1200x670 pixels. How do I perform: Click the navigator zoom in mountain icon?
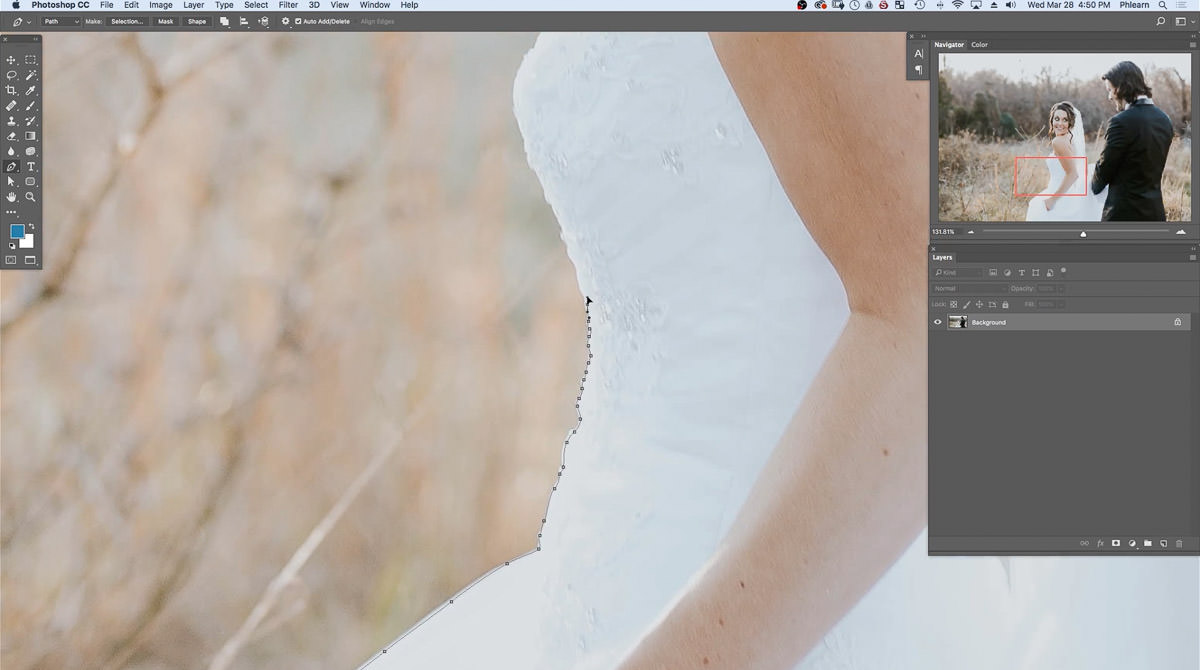1181,232
